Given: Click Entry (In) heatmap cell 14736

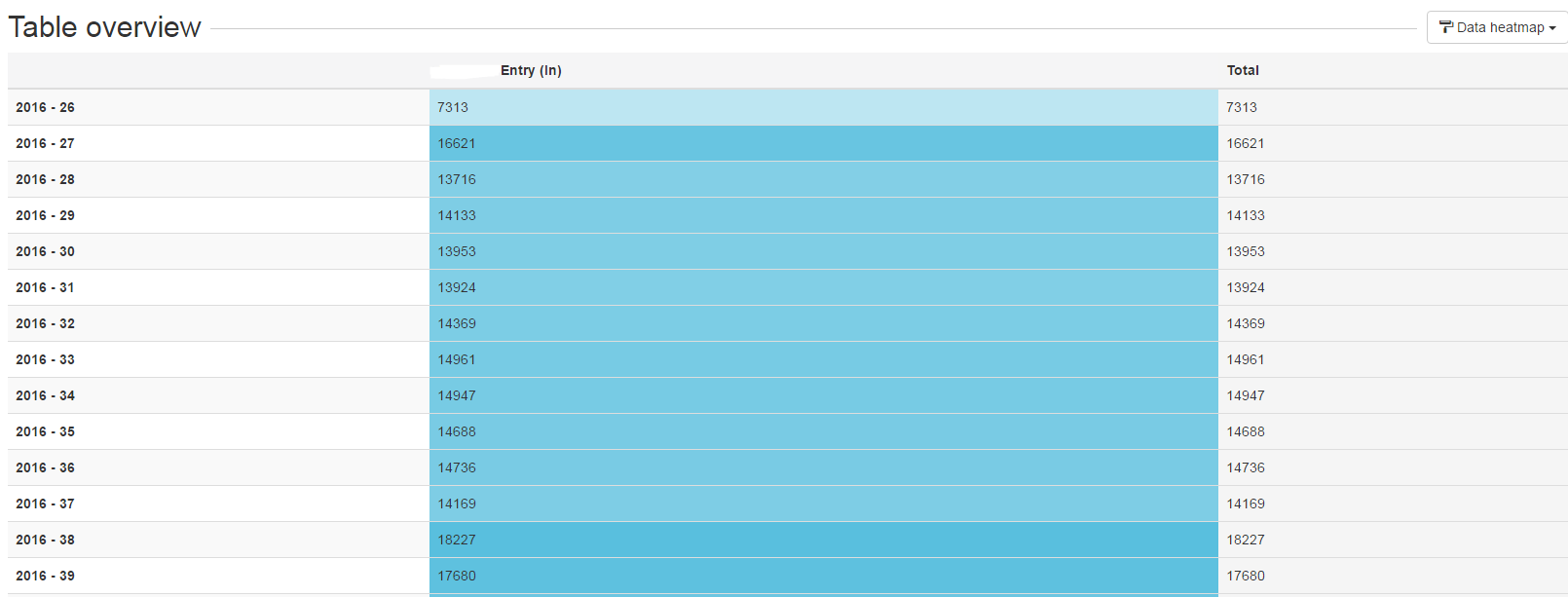Looking at the screenshot, I should [824, 467].
